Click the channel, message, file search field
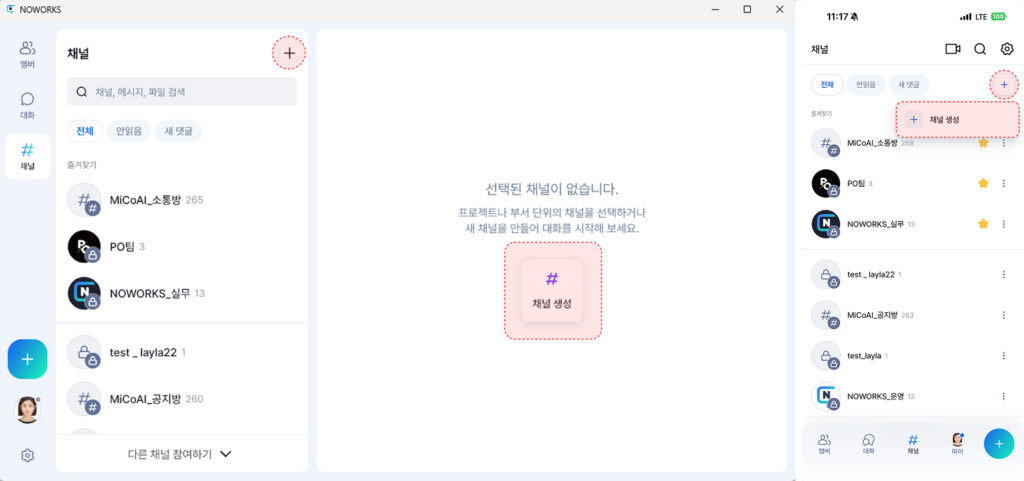Screen dimensions: 1024x481 [x=182, y=92]
